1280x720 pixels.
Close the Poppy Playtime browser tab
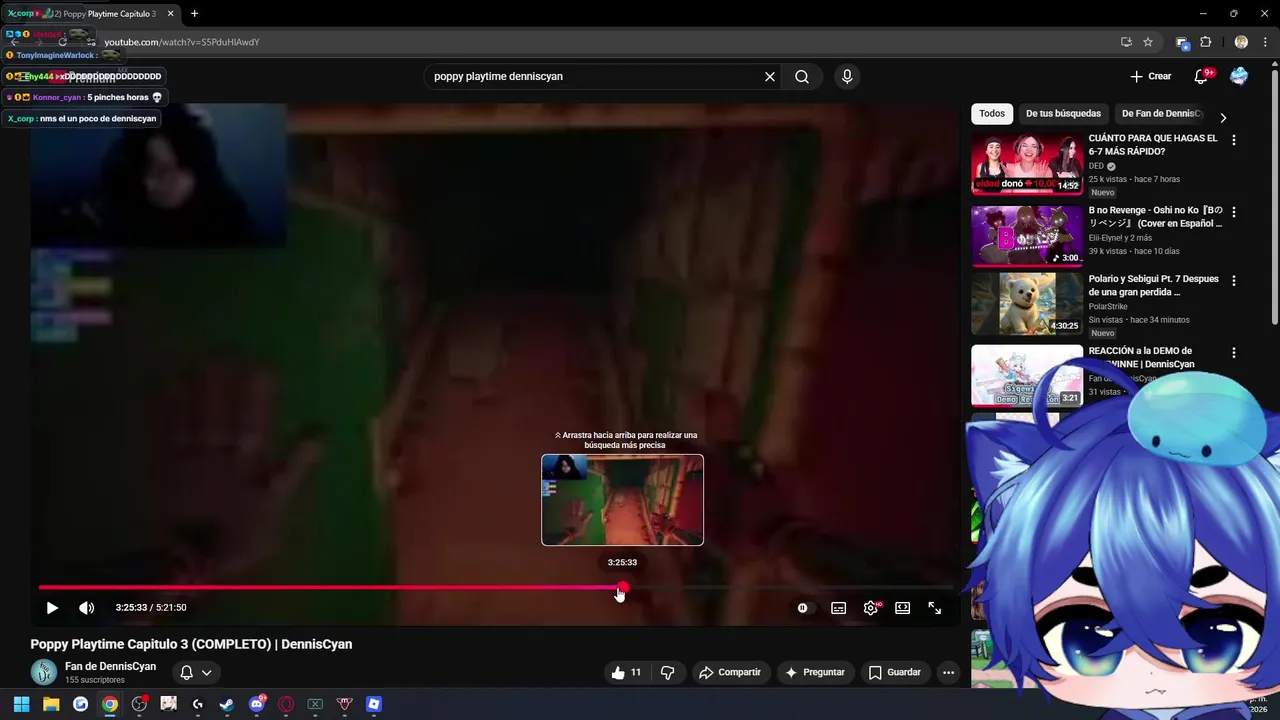170,14
